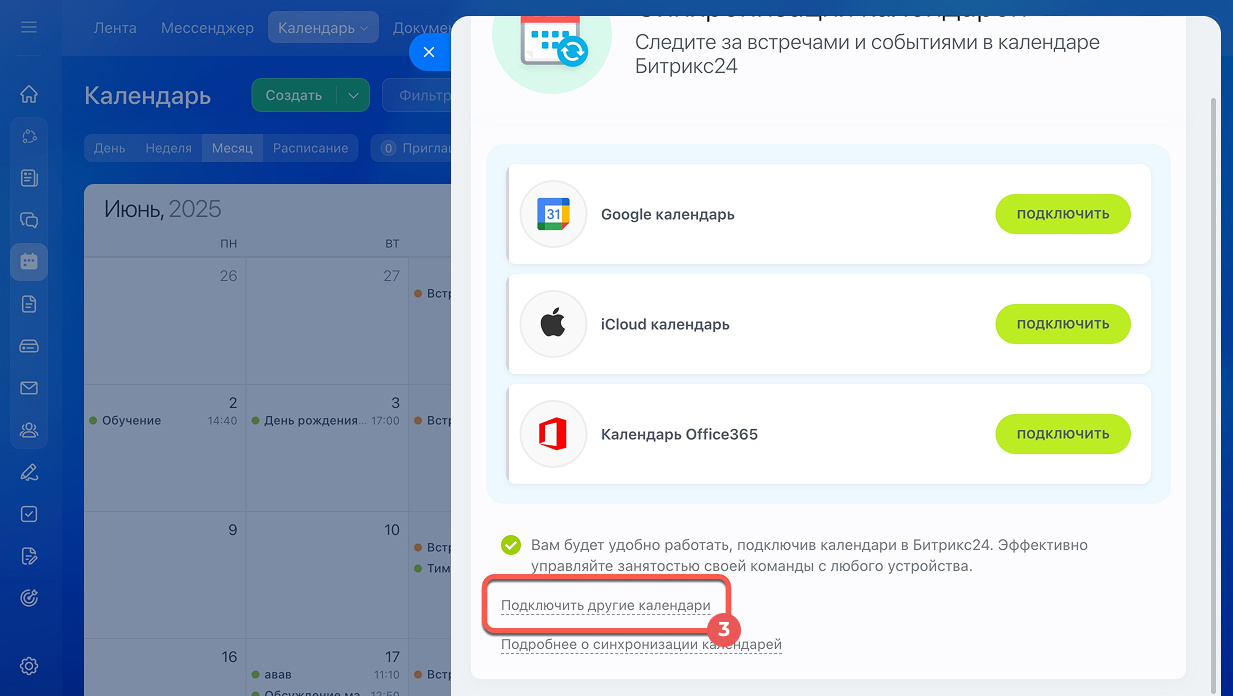Open the document page icon in sidebar
Image resolution: width=1233 pixels, height=696 pixels.
[29, 304]
